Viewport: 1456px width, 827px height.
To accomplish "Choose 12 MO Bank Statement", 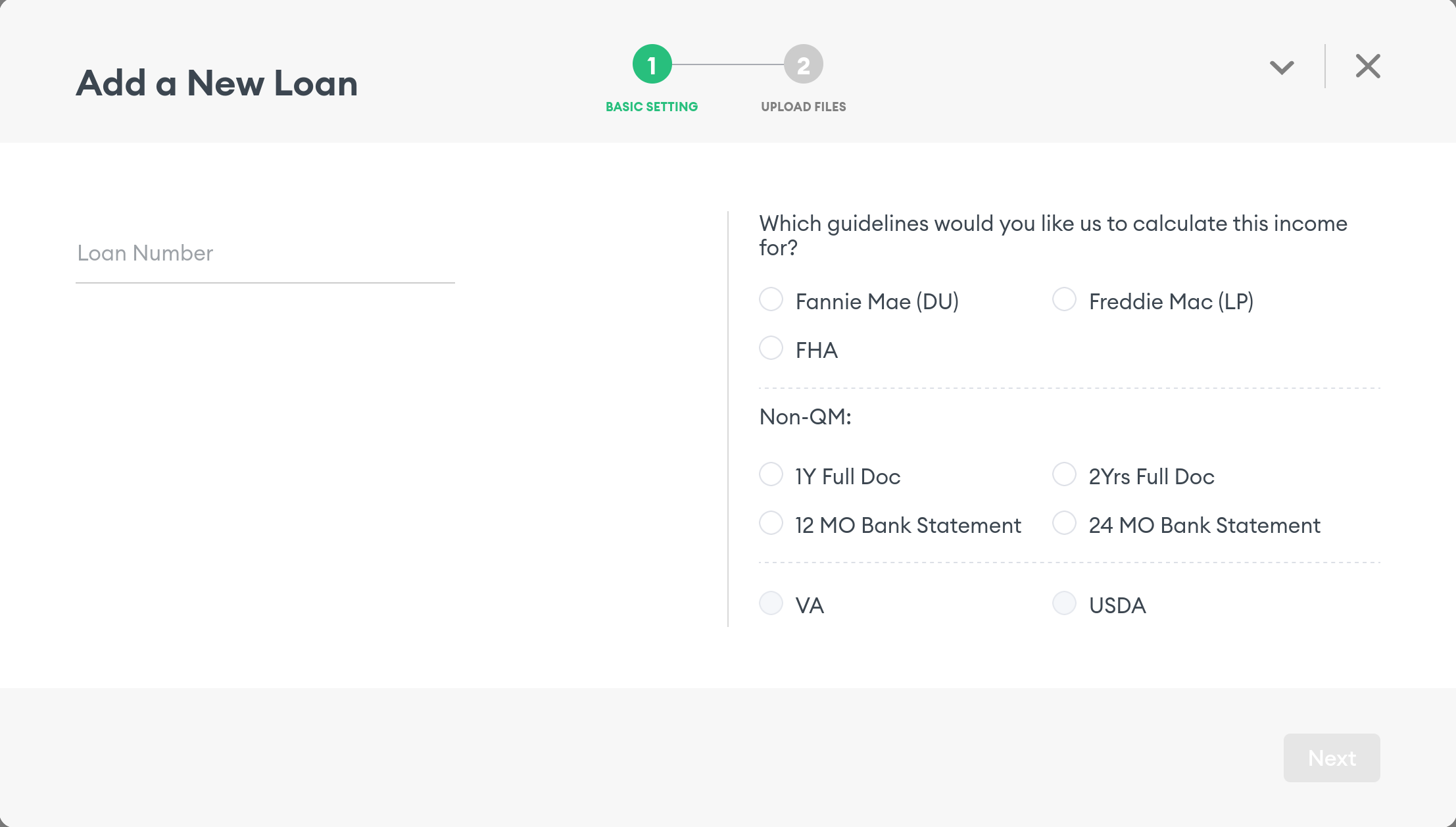I will 771,523.
